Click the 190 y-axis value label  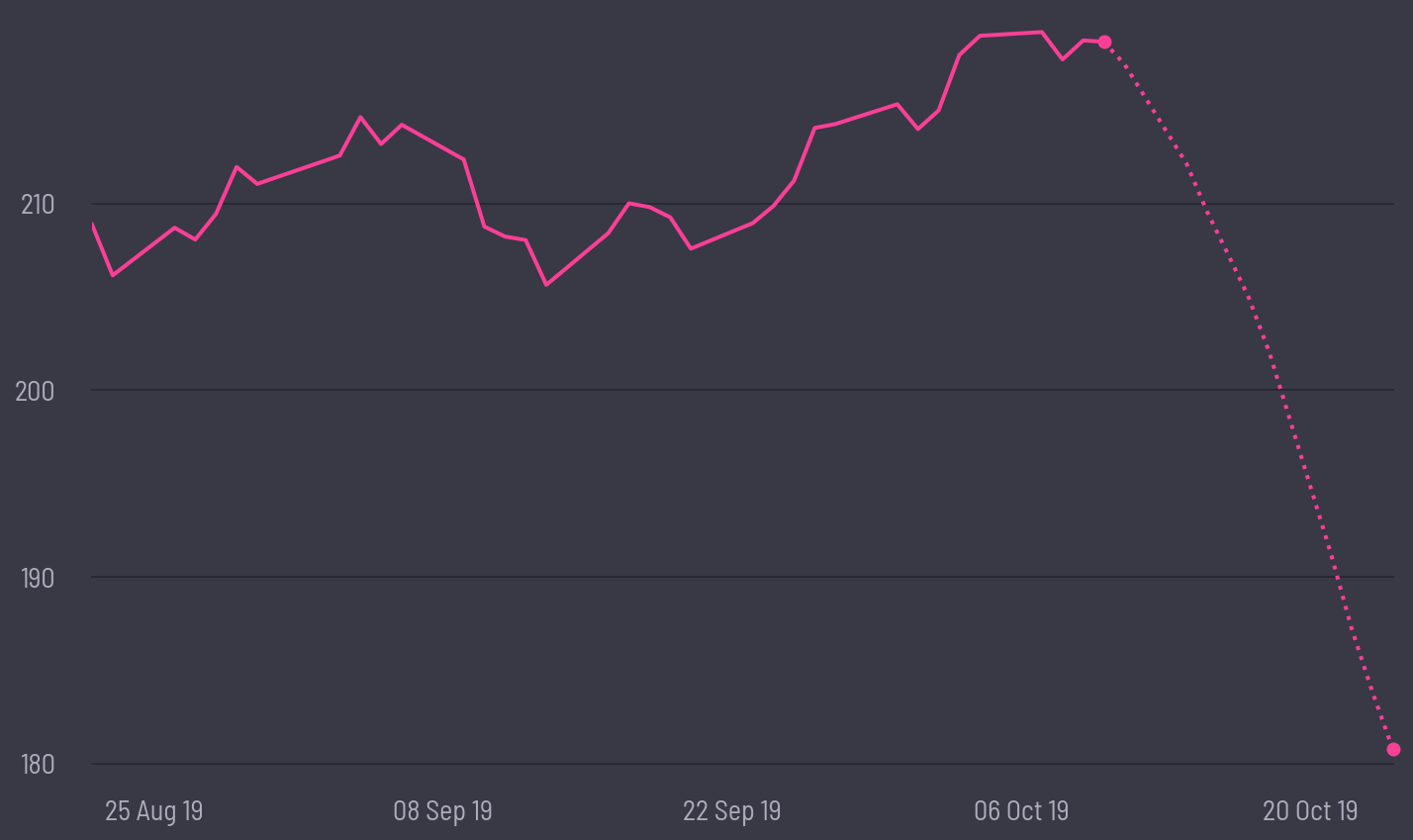tap(37, 578)
